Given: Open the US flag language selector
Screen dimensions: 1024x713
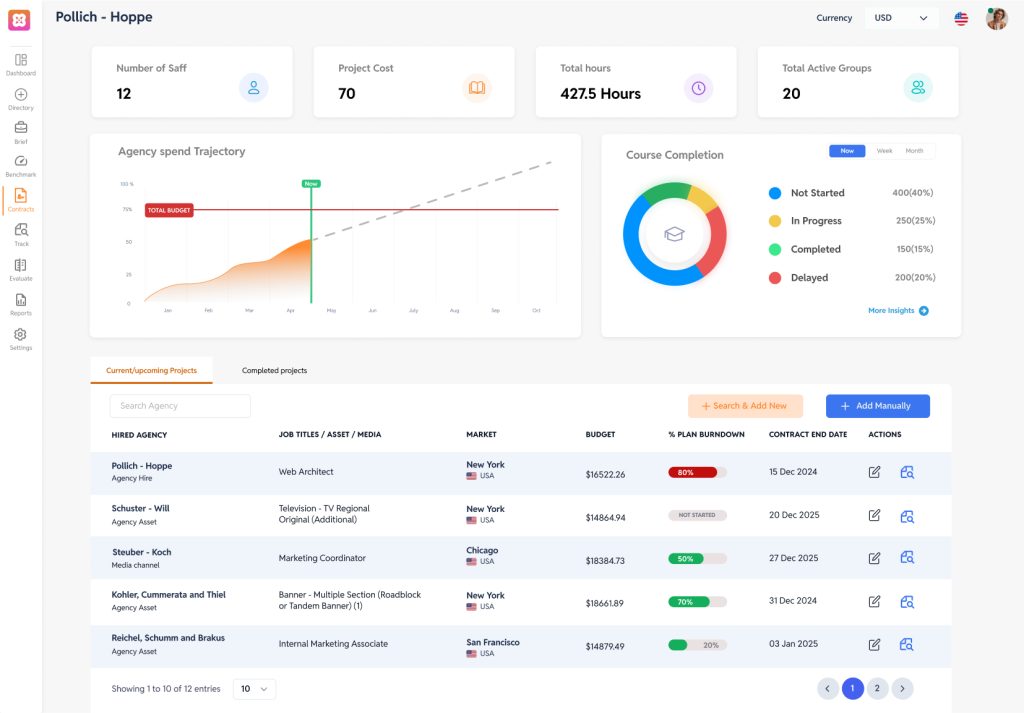Looking at the screenshot, I should 961,18.
